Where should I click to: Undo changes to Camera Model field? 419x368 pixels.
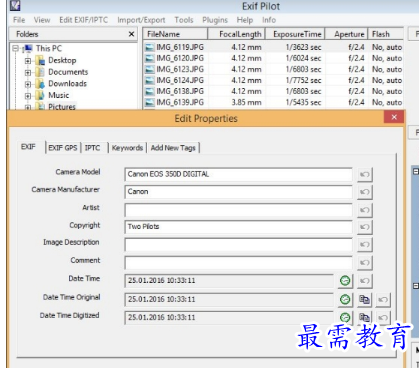[x=365, y=174]
